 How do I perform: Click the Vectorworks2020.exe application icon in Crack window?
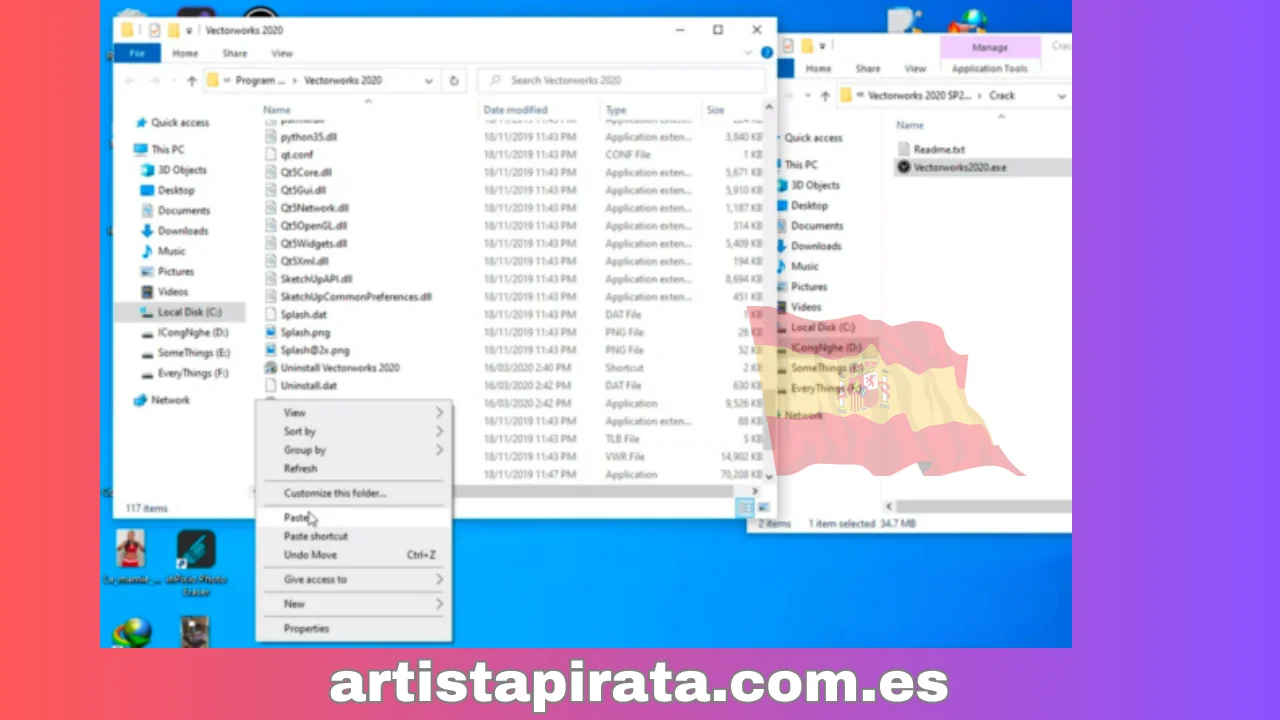pyautogui.click(x=904, y=168)
